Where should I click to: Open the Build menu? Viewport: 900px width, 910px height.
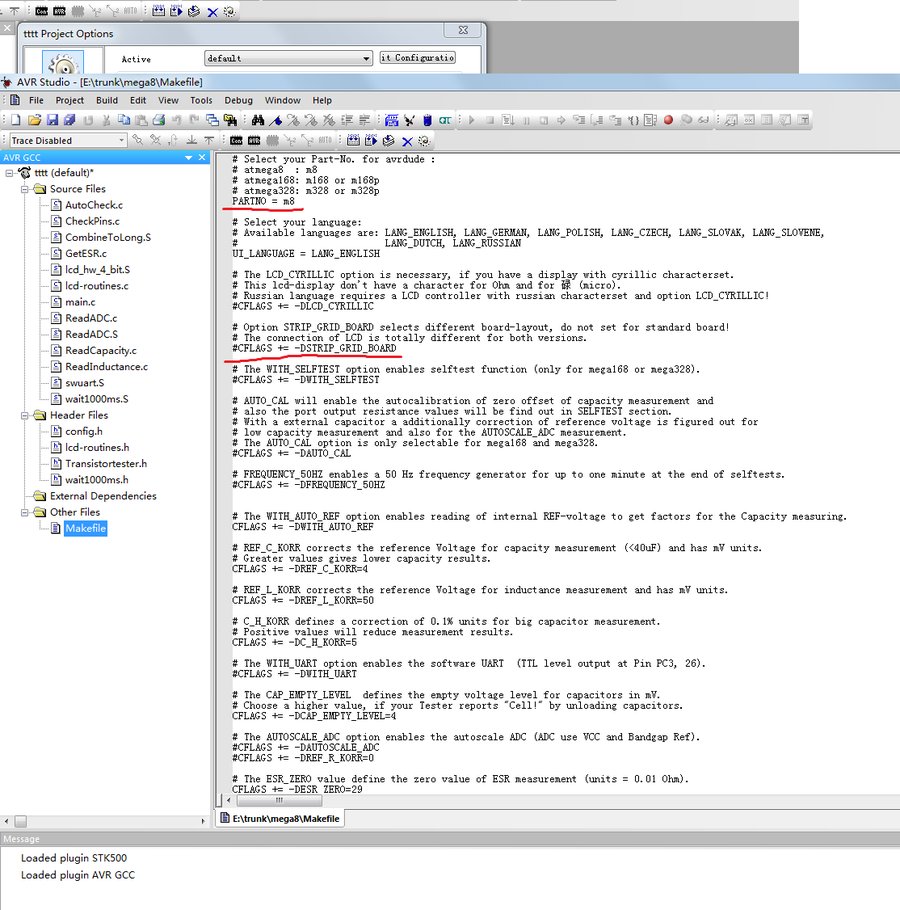pyautogui.click(x=107, y=100)
